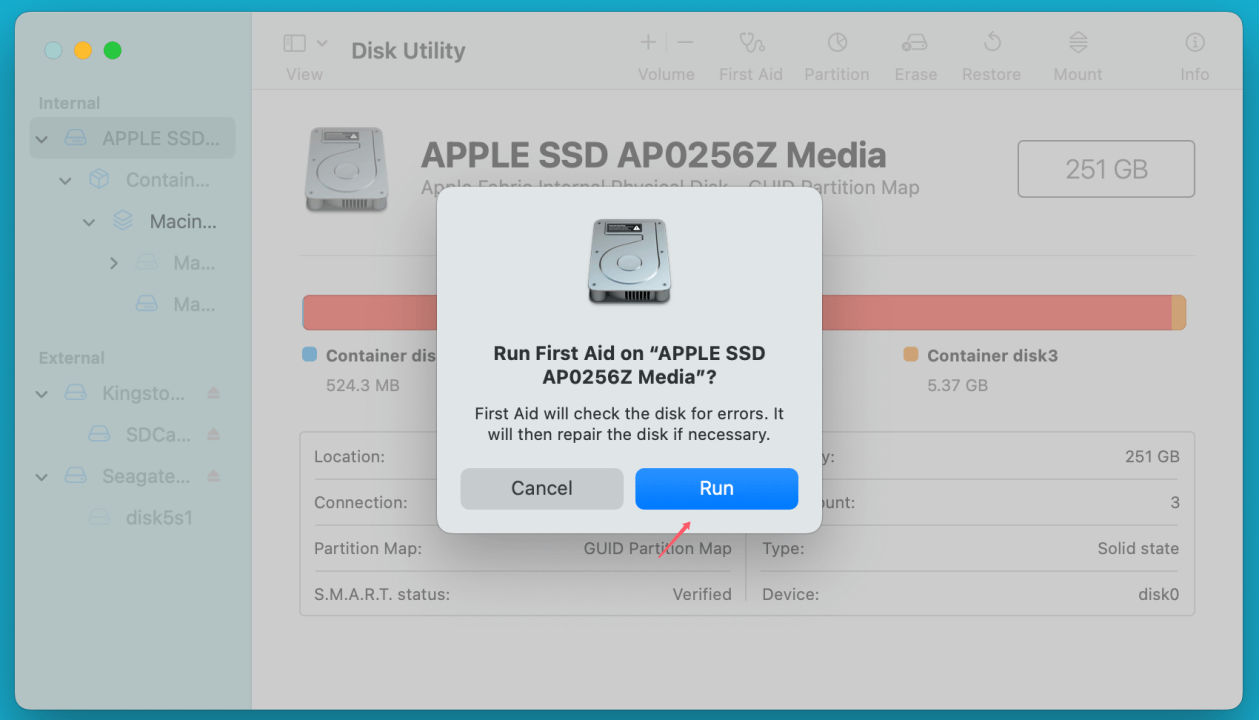Click the "524.3 MB" size value
1259x720 pixels.
pos(364,385)
